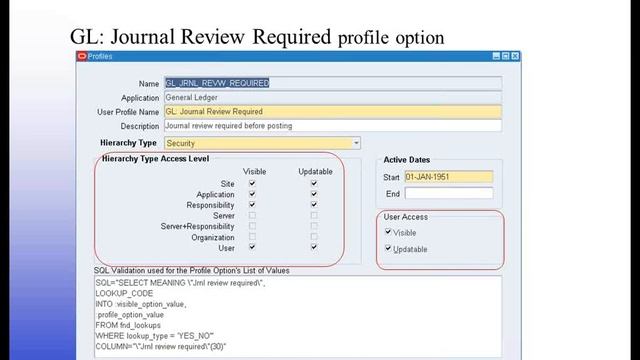Click the 'FROM fnd_lookups' line
Screen dimensions: 640x360
click(x=128, y=325)
